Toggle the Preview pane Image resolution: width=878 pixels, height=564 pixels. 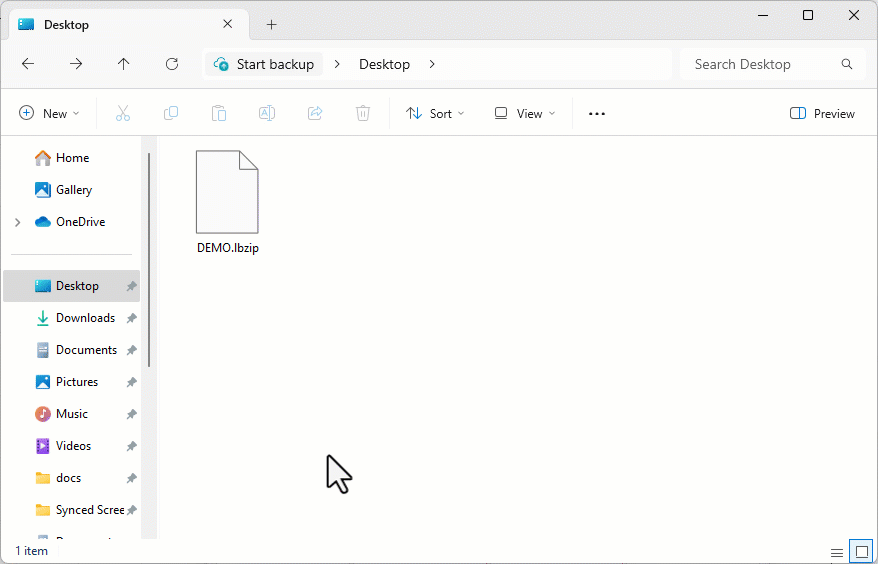coord(822,114)
